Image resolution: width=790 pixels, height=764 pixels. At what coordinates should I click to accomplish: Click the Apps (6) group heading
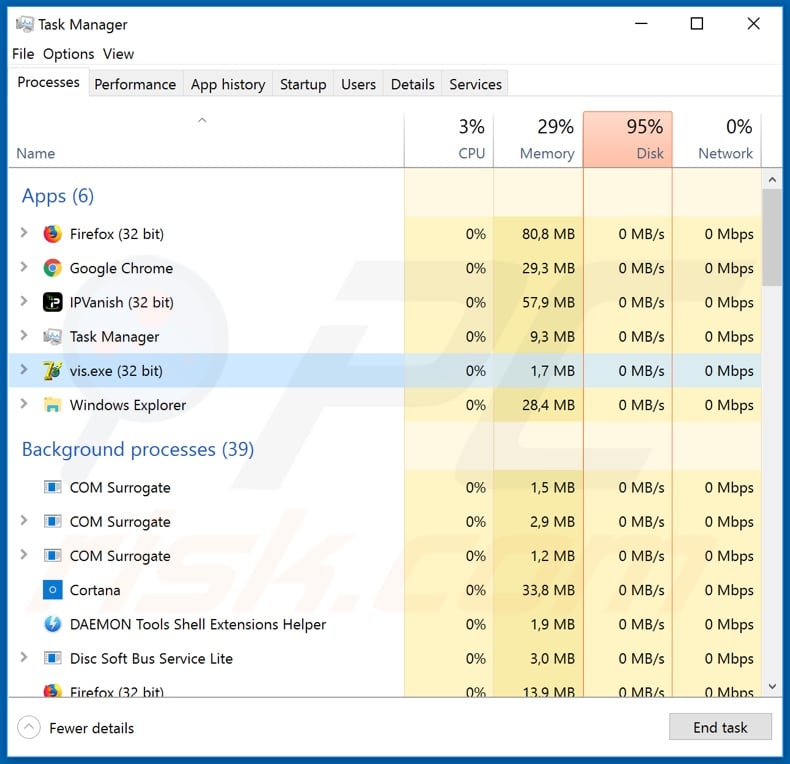pos(58,196)
